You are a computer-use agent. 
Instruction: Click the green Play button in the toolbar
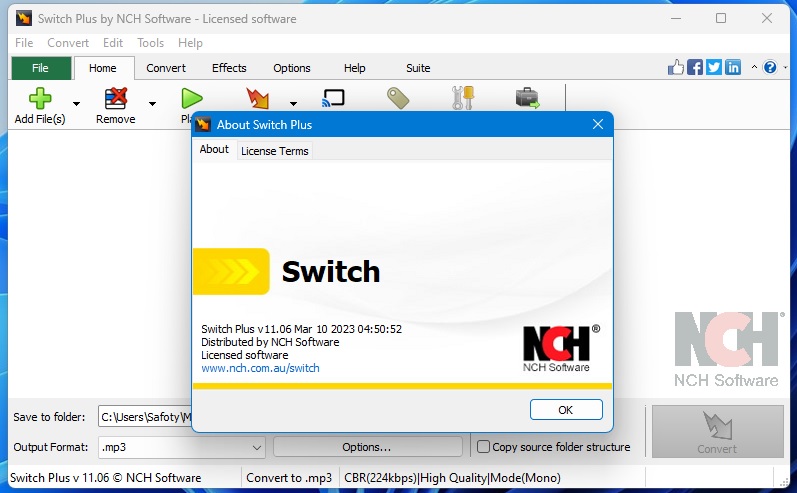pos(192,99)
